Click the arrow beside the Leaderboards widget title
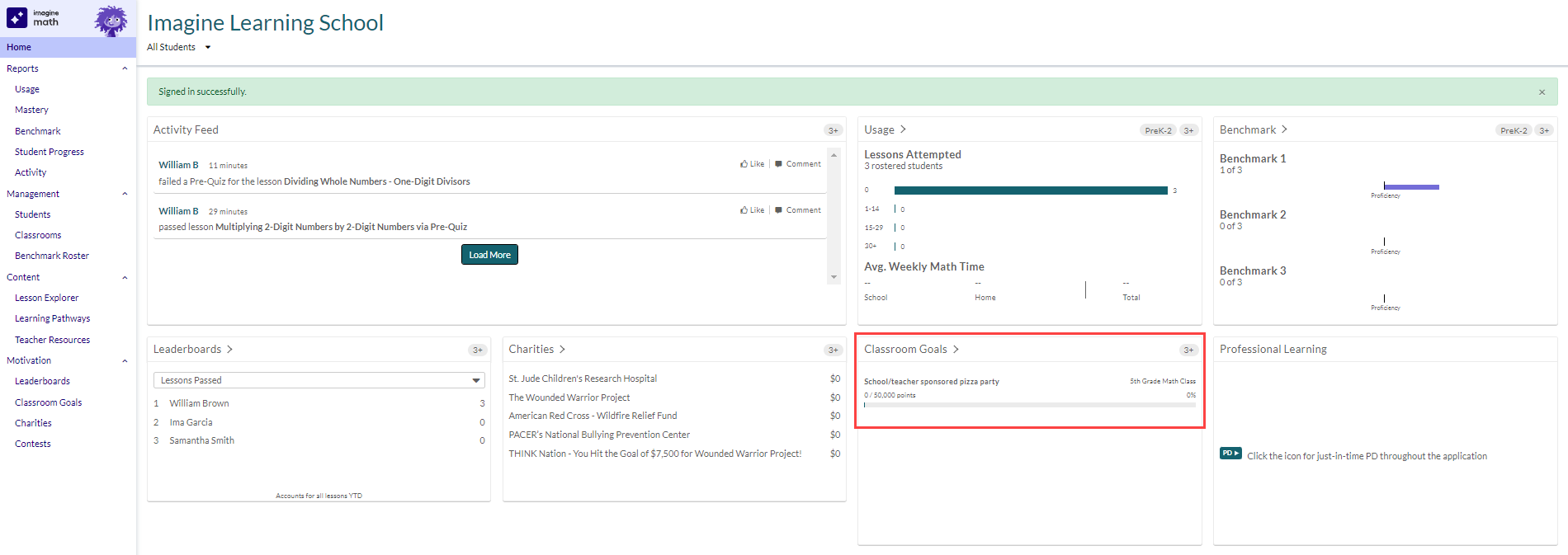The image size is (1568, 555). click(229, 350)
